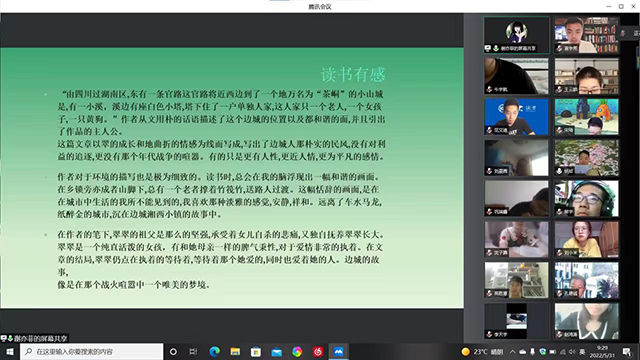Click the volume speaker tray icon
640x360 pixels.
(x=572, y=351)
